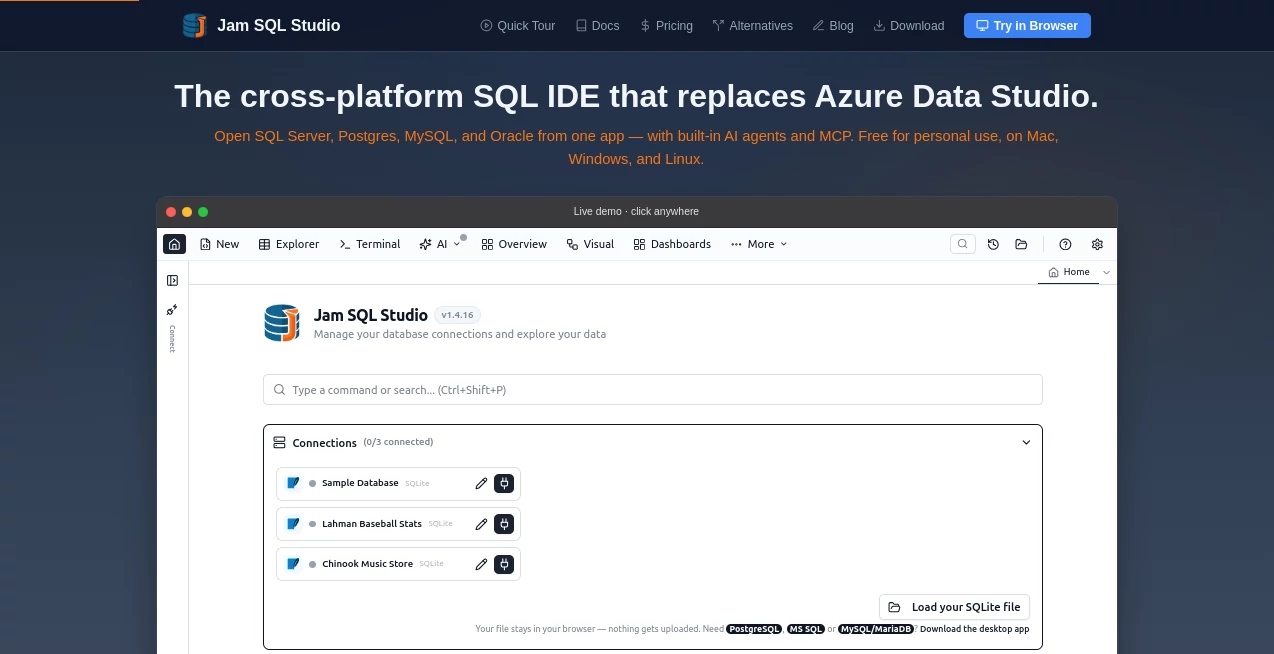Open the Terminal

point(370,244)
